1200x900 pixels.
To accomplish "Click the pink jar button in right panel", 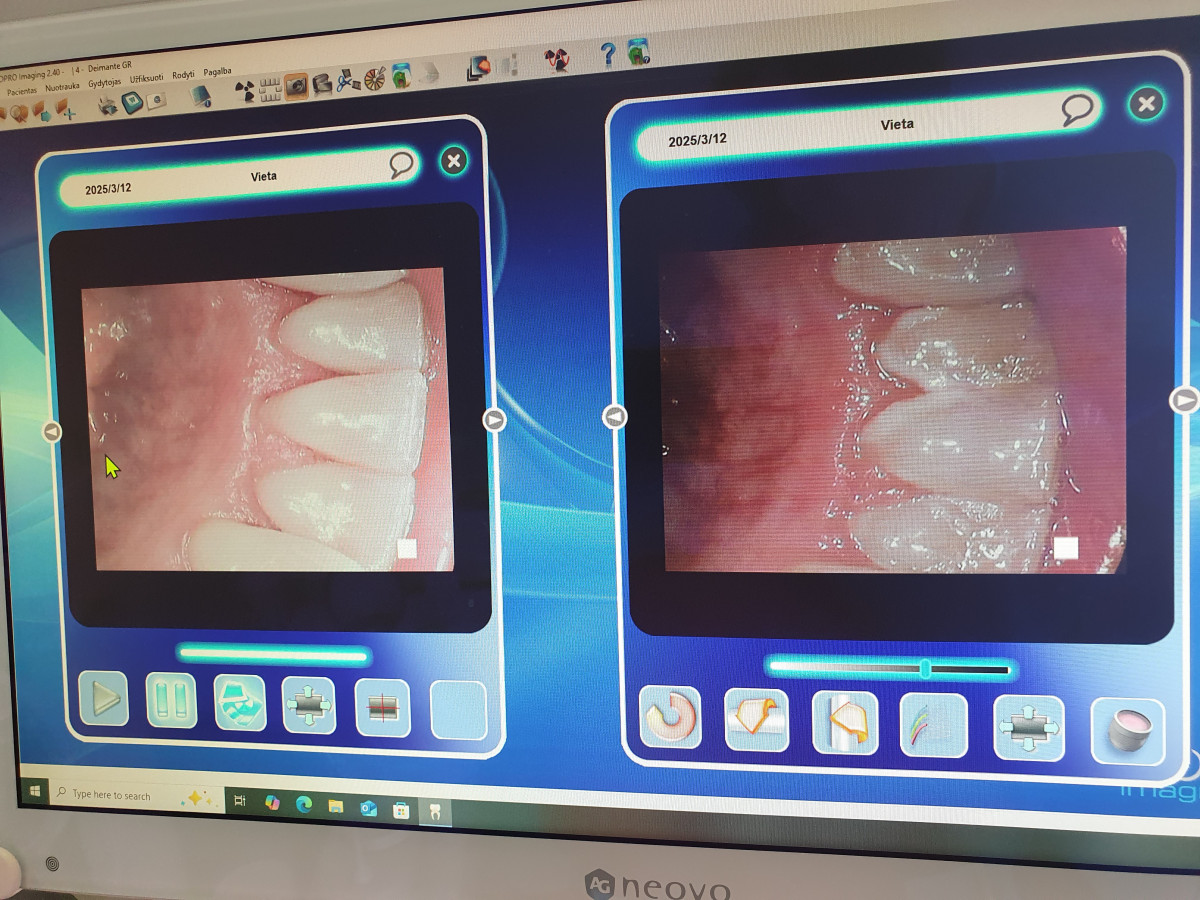I will tap(1127, 731).
